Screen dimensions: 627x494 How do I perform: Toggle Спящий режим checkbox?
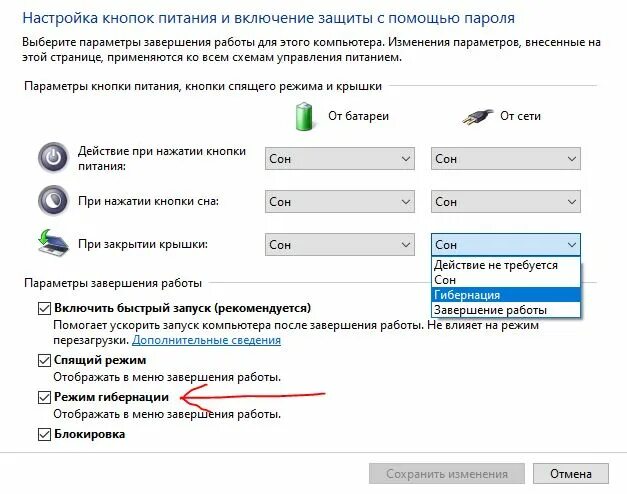[43, 360]
